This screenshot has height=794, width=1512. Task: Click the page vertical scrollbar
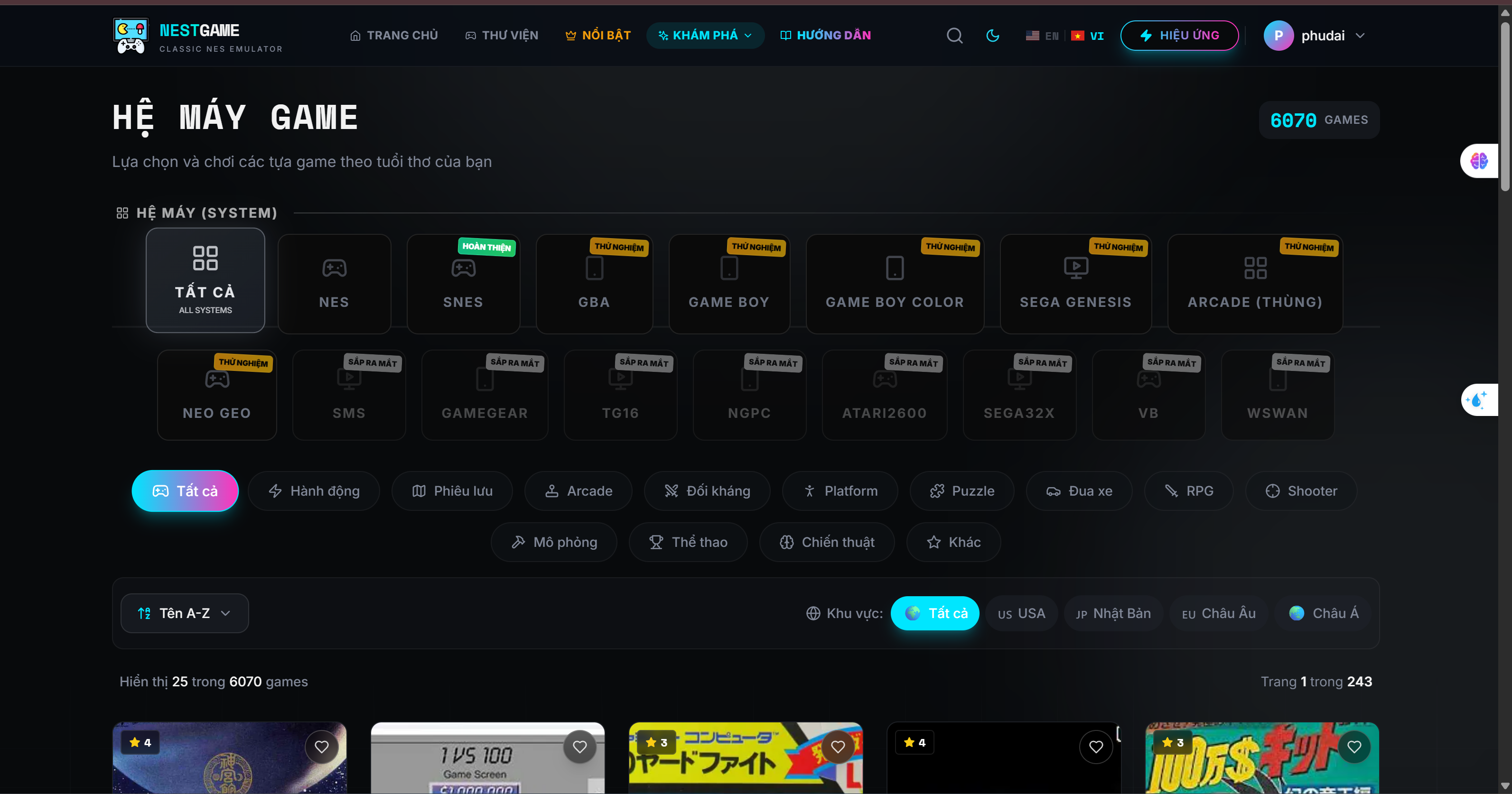1505,106
